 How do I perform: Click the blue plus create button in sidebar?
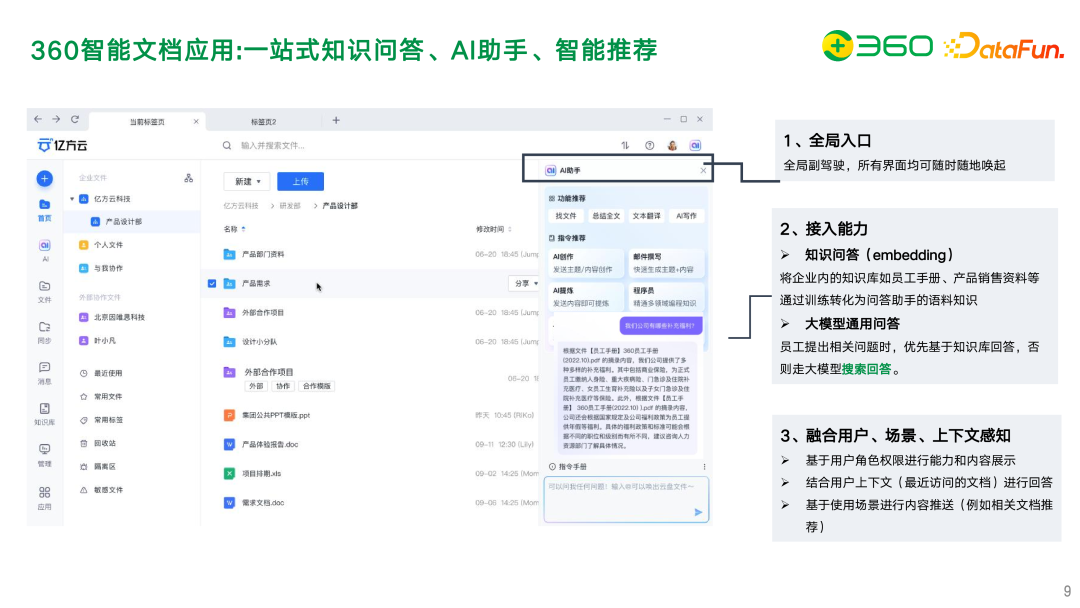pyautogui.click(x=45, y=179)
